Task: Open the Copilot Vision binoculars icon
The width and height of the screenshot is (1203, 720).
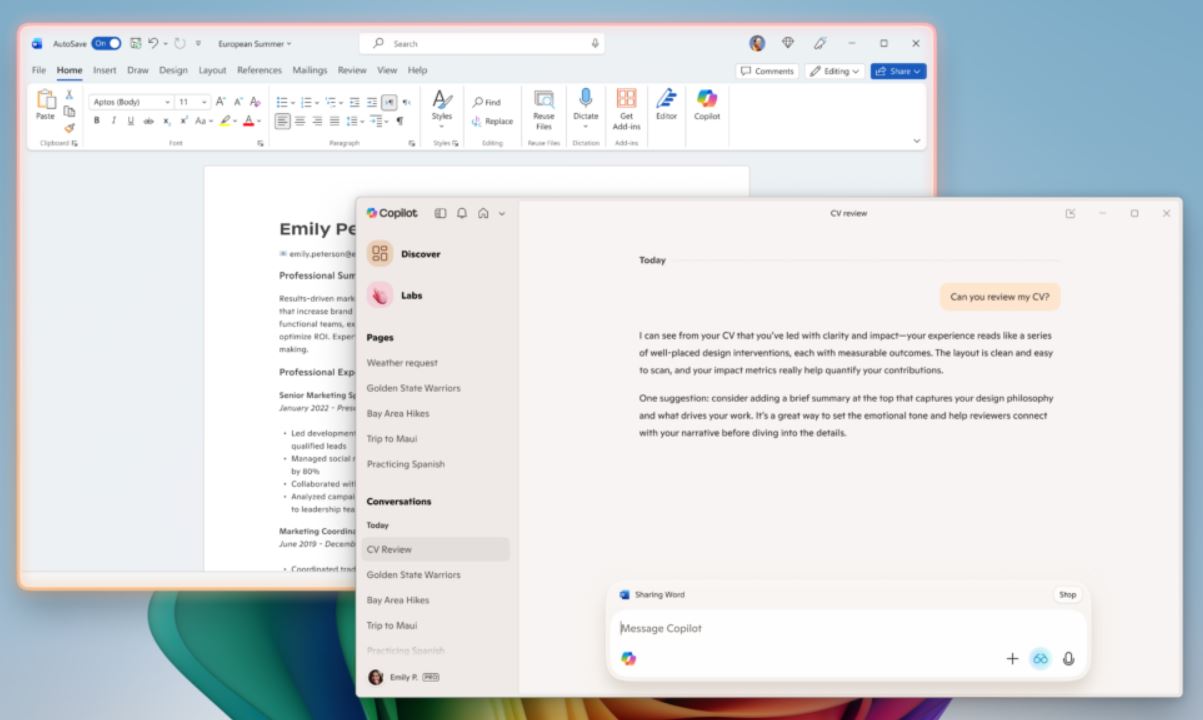Action: pos(1040,658)
